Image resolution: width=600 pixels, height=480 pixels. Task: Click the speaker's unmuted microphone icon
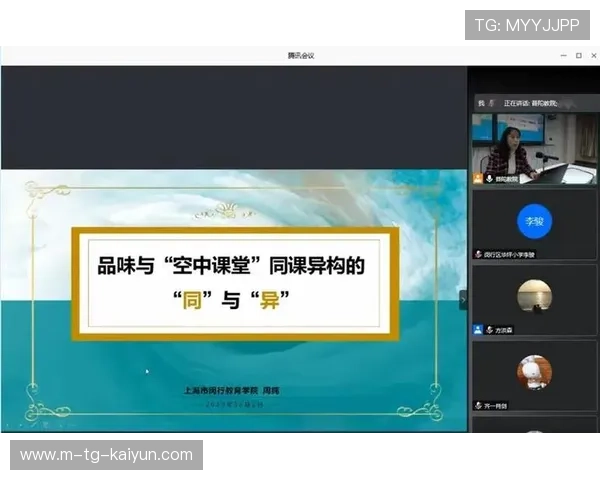pos(489,178)
